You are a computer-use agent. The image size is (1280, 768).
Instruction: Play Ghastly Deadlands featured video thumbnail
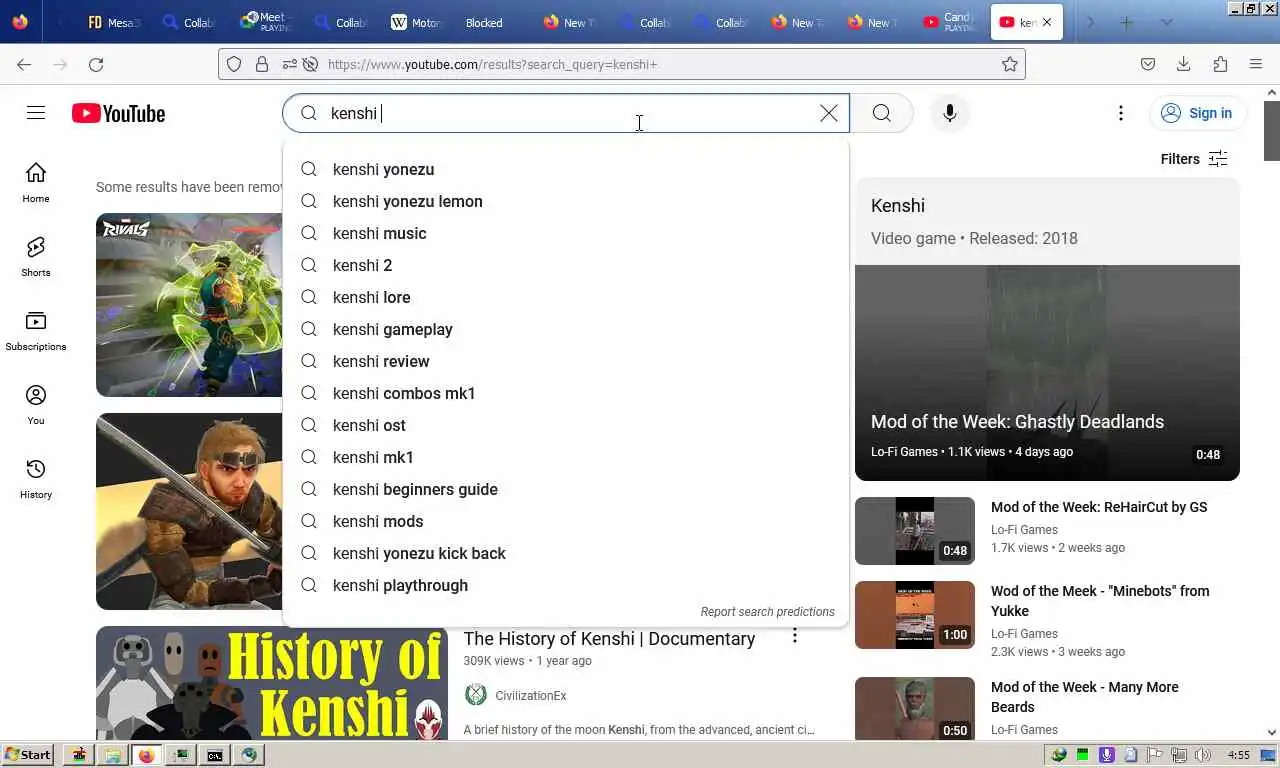[x=1047, y=372]
